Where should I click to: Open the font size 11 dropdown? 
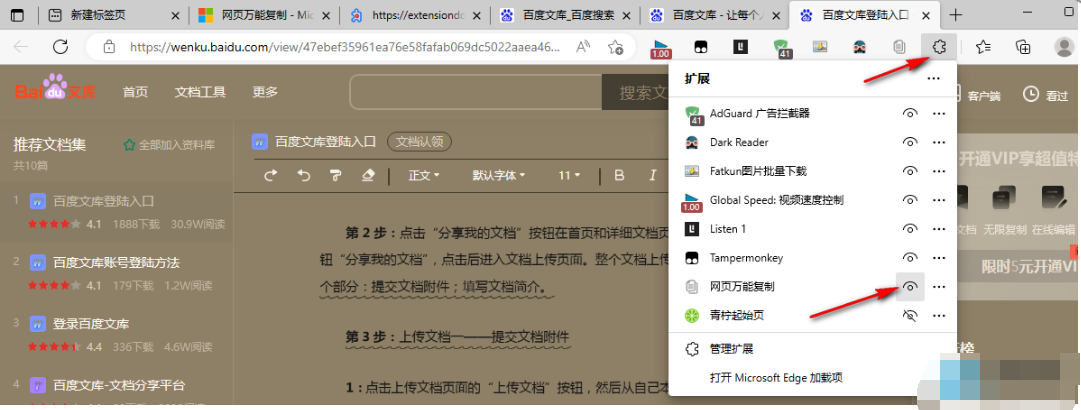[x=569, y=176]
